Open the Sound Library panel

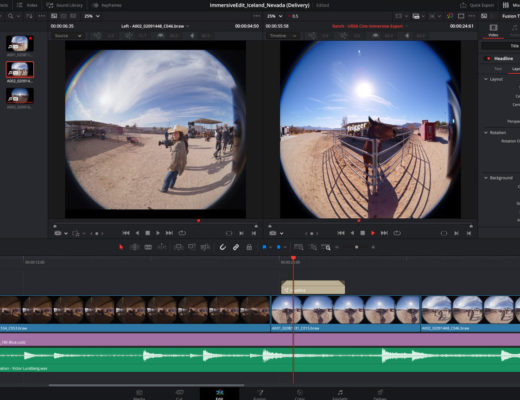(x=65, y=5)
